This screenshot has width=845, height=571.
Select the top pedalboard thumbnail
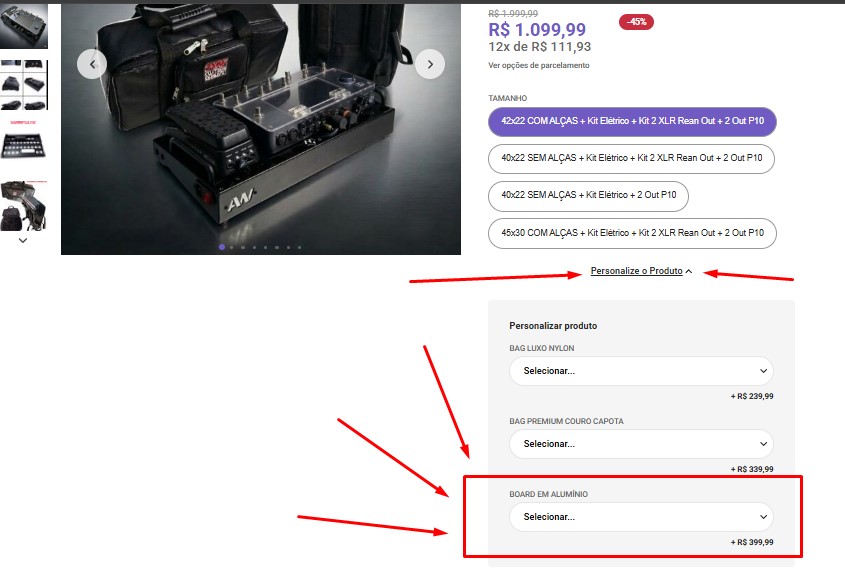point(24,26)
